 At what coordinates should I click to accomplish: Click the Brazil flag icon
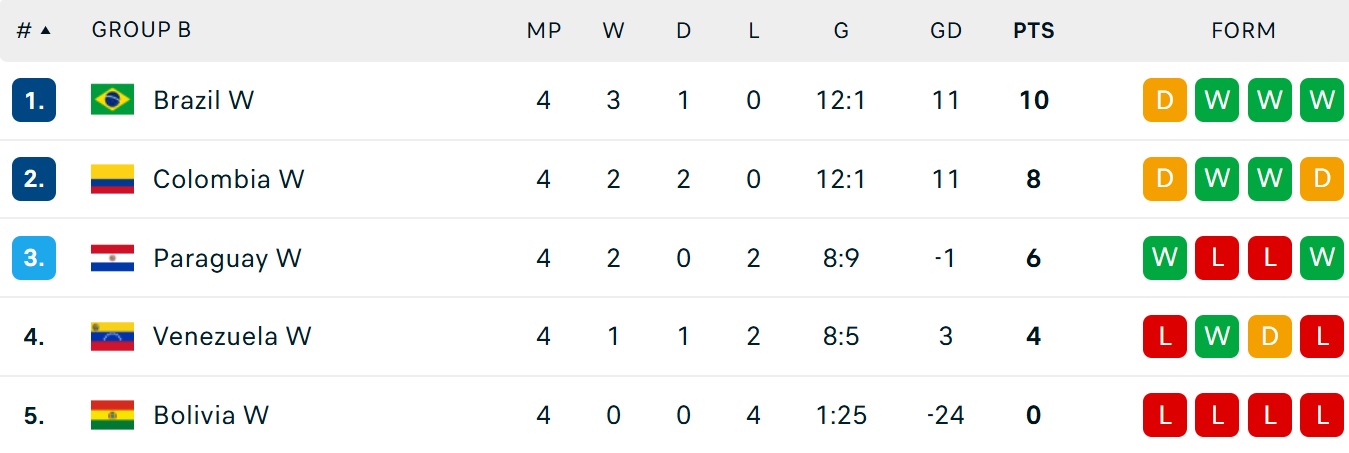[x=112, y=100]
